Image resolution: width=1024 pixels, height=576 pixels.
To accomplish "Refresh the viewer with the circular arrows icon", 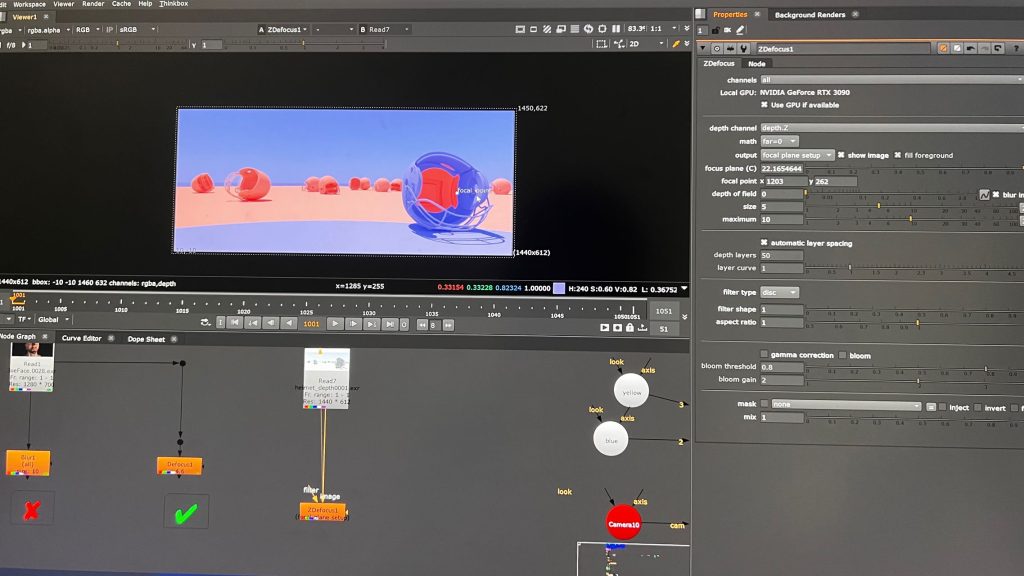I will [x=588, y=29].
